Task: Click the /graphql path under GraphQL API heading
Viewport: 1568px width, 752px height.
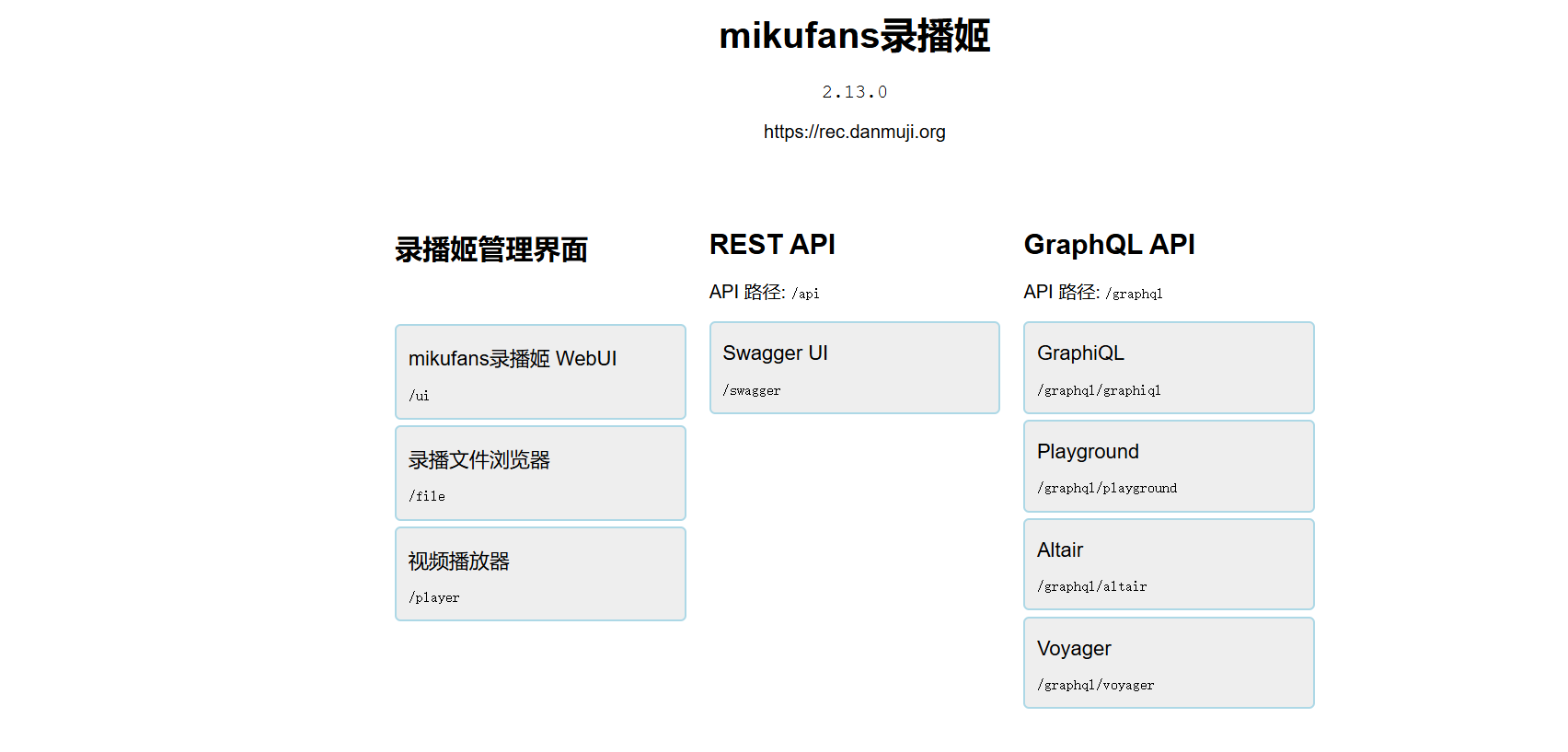Action: 1134,294
